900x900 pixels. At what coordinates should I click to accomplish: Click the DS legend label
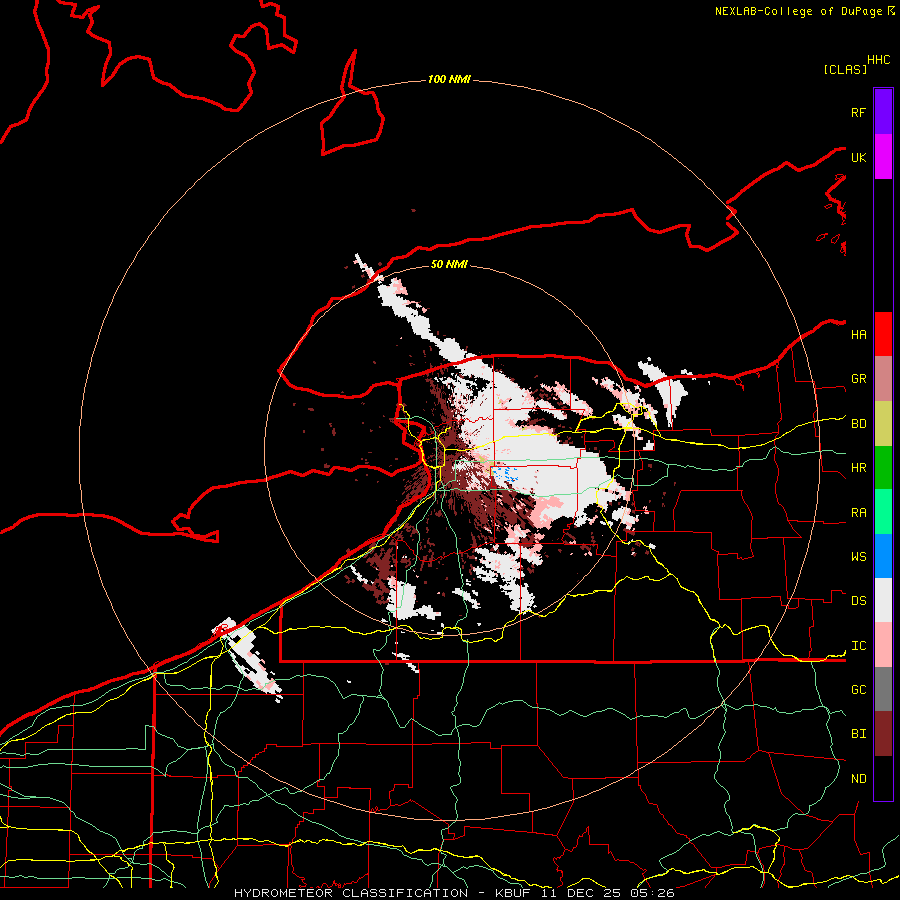[x=859, y=601]
